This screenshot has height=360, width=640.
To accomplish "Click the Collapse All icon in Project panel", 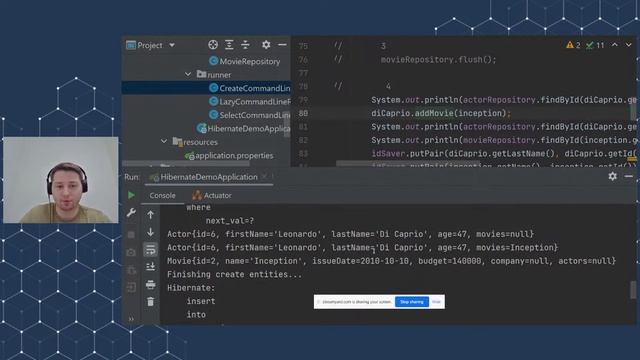I will coord(245,45).
